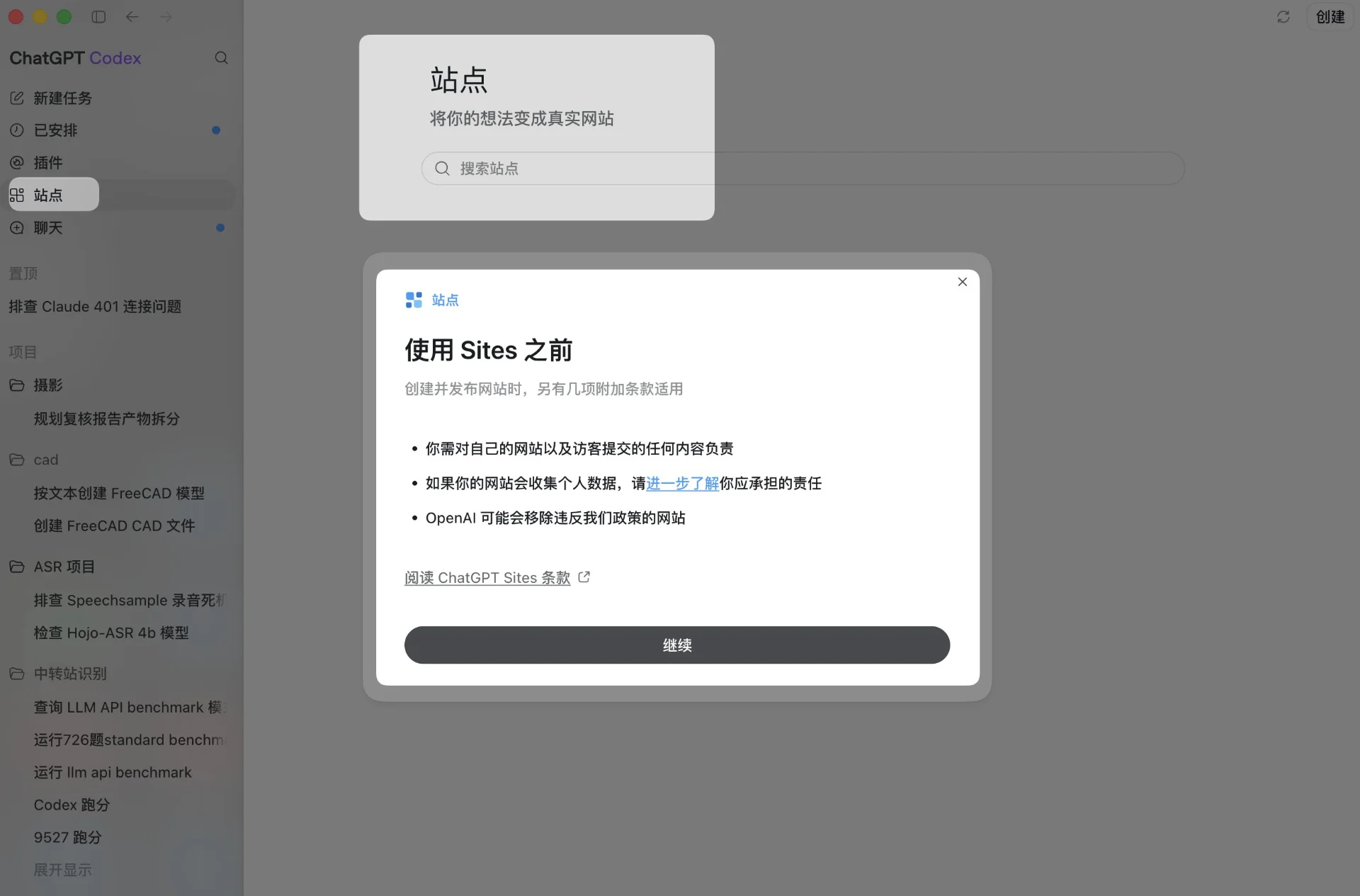Open 按文本创建 FreeCAD 模型 task
The image size is (1360, 896).
coord(119,493)
